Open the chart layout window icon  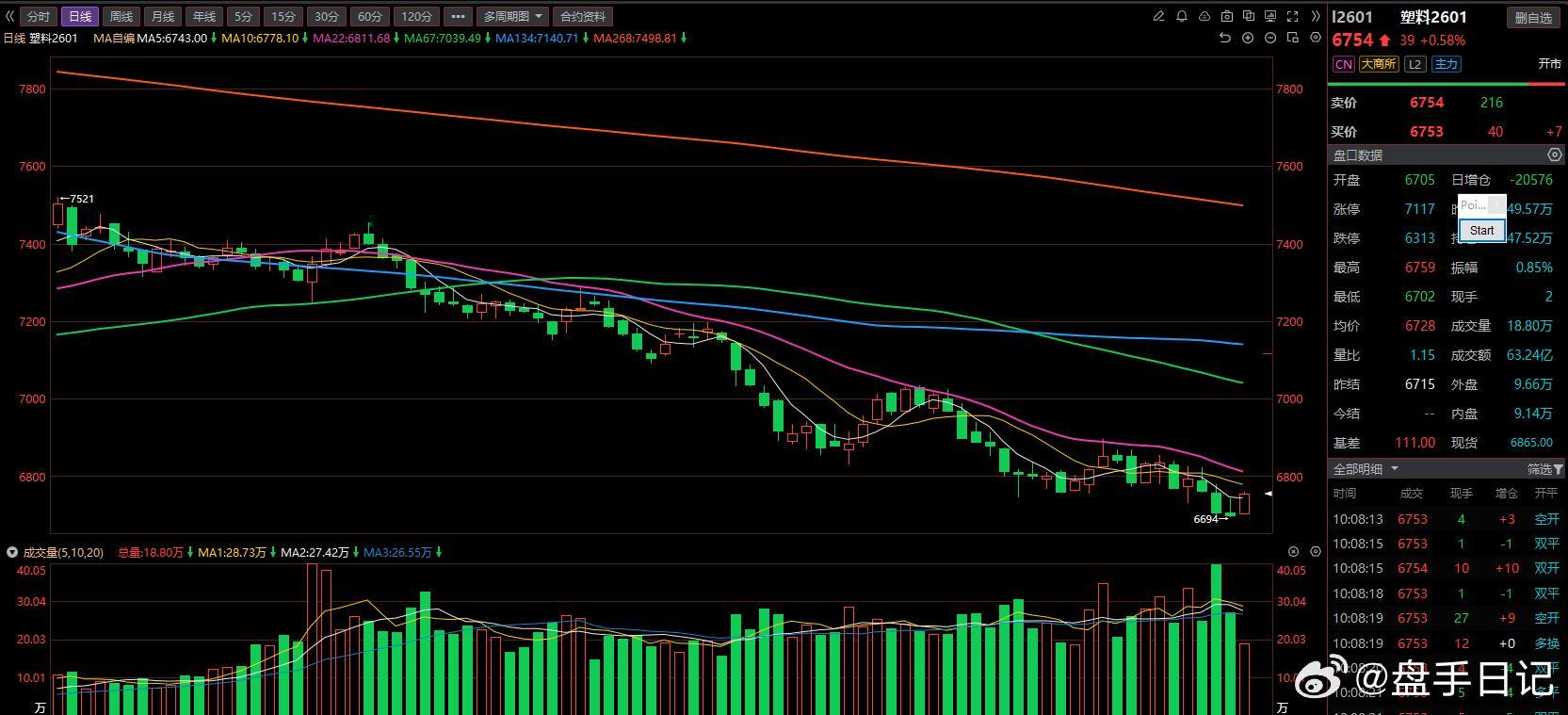pyautogui.click(x=1292, y=38)
